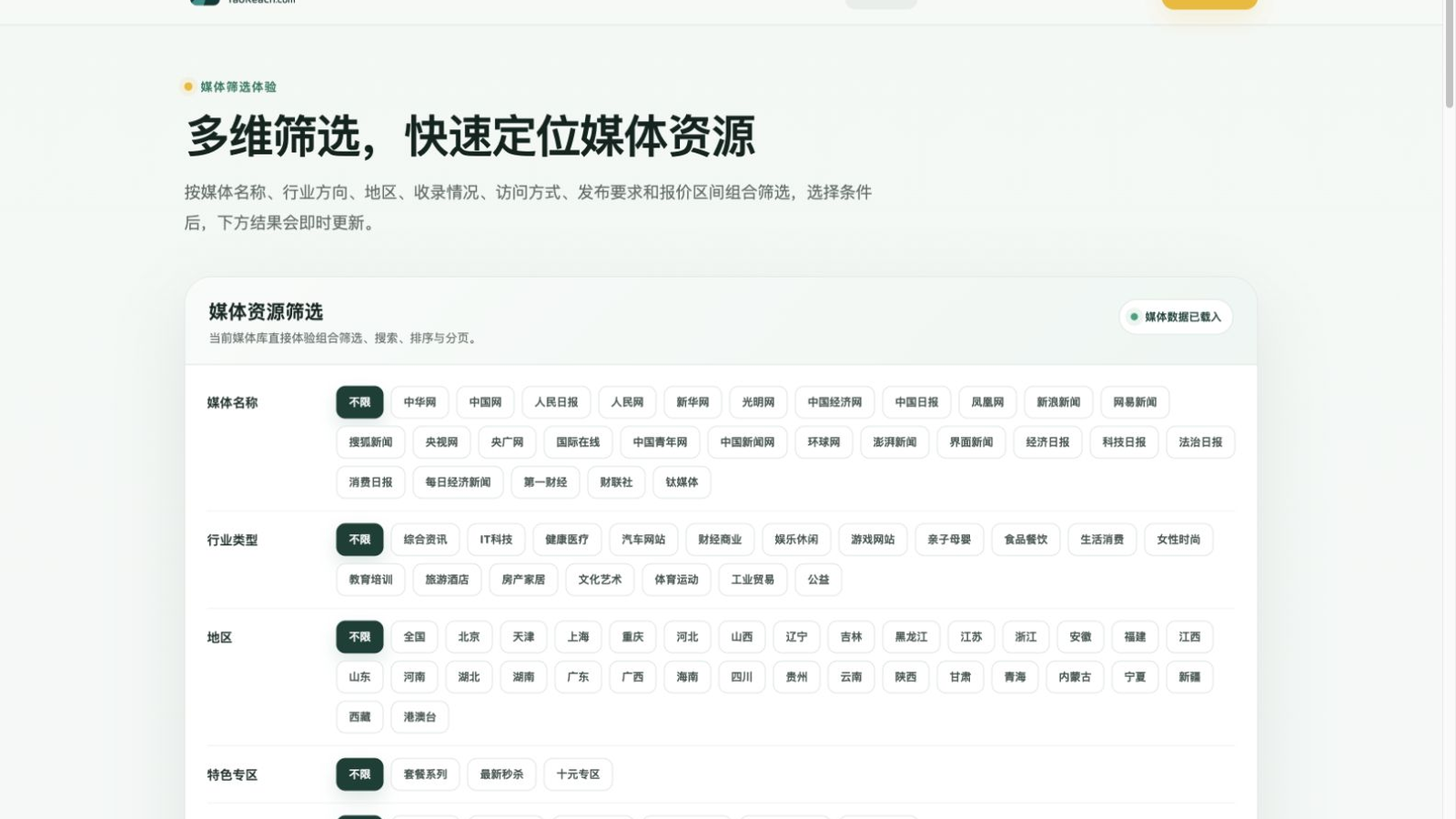Filter region by 内蒙古

click(1075, 677)
